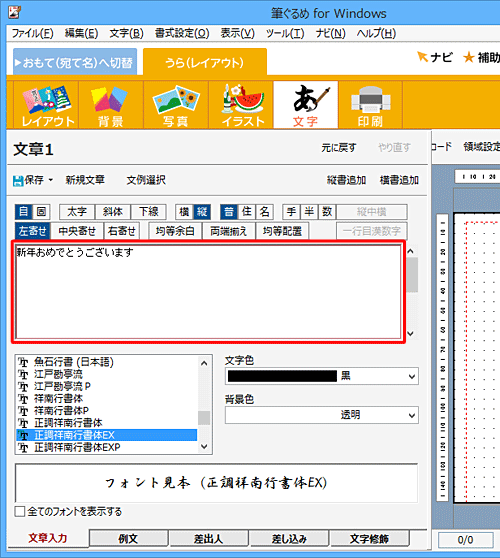
Task: Select 右寄せ right alignment
Action: point(122,231)
